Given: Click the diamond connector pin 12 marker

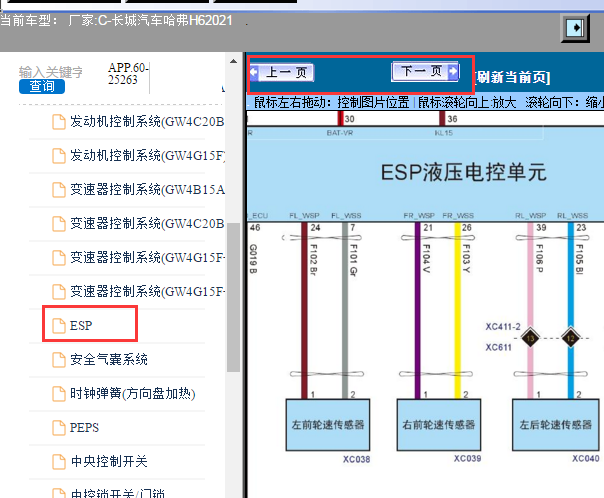Looking at the screenshot, I should coord(571,338).
